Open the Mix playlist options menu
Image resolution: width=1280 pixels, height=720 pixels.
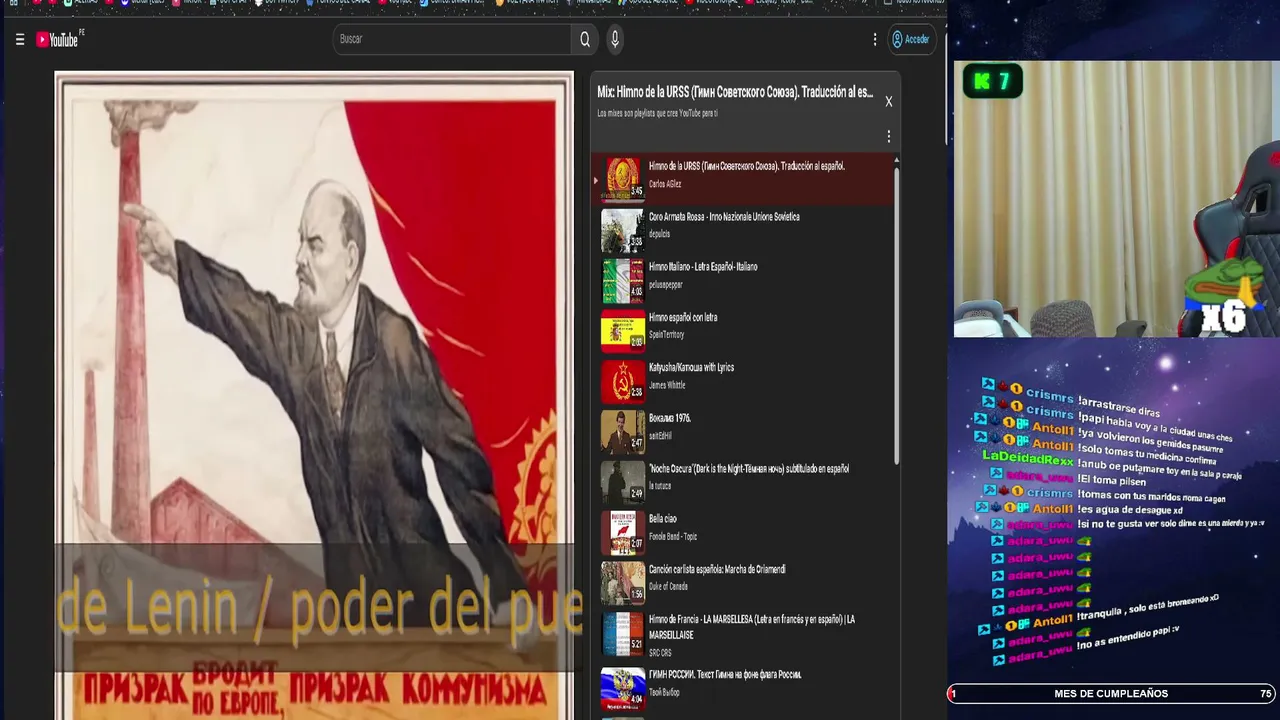click(888, 136)
